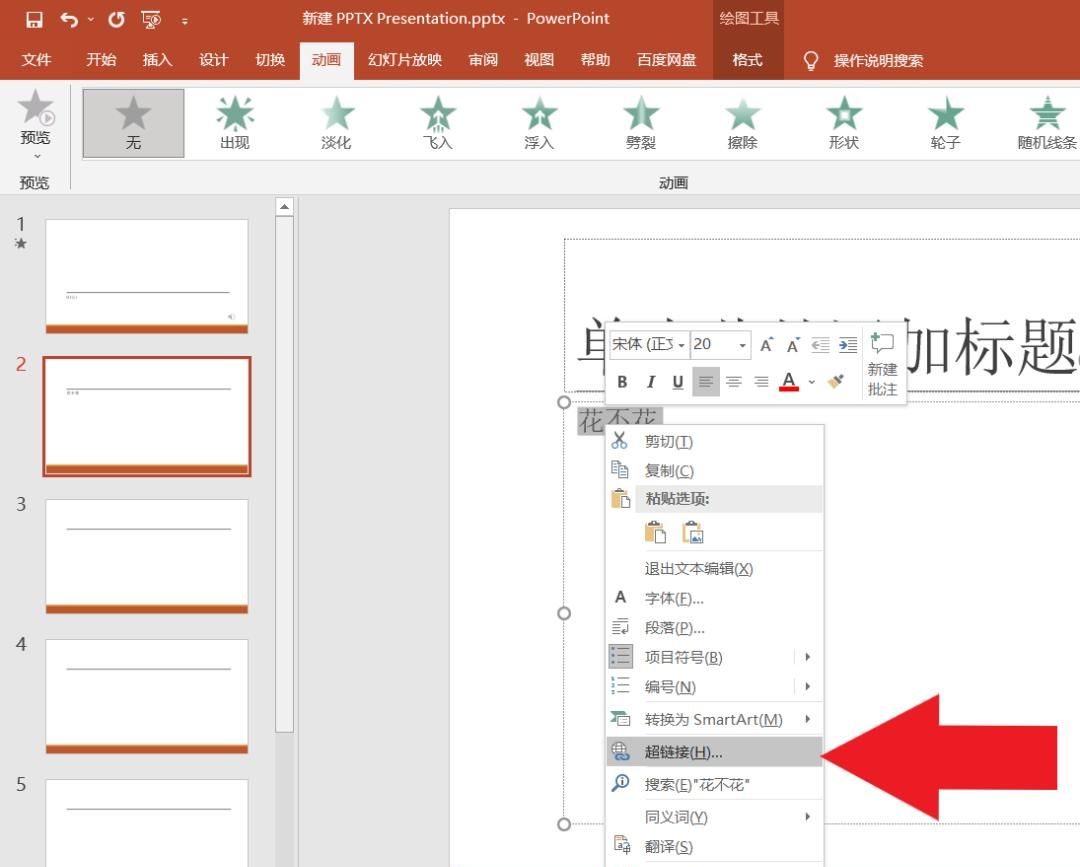Apply the 飞入 (Fly In) animation
The width and height of the screenshot is (1080, 867).
tap(437, 122)
